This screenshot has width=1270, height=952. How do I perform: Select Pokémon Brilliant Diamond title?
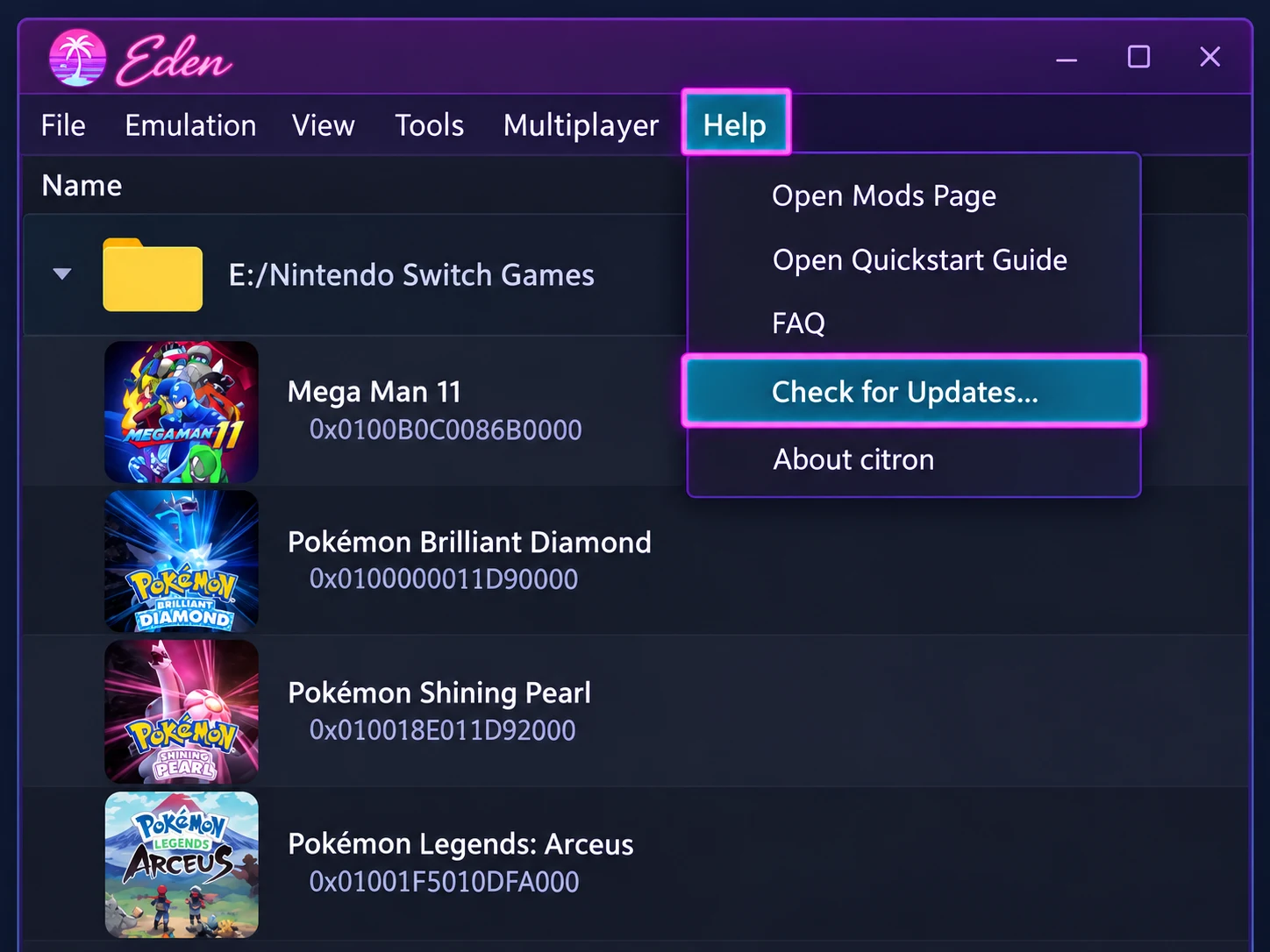tap(469, 543)
